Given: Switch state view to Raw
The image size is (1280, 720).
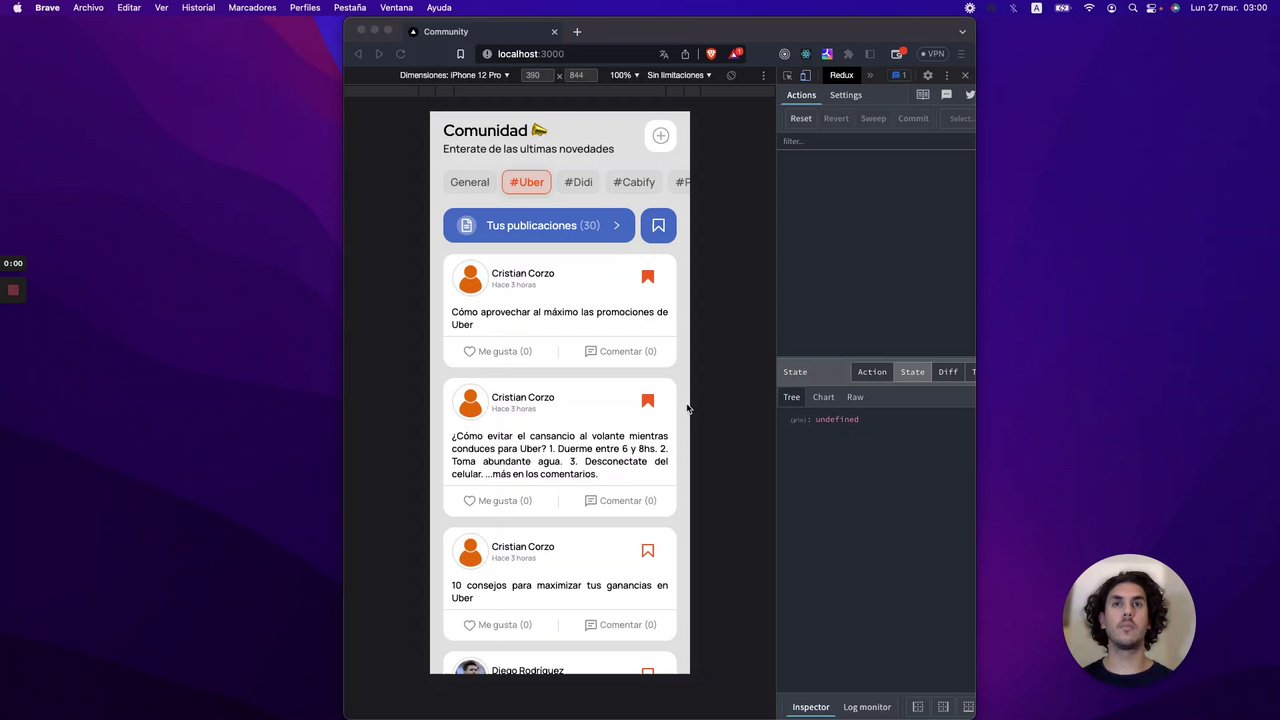Looking at the screenshot, I should point(855,397).
